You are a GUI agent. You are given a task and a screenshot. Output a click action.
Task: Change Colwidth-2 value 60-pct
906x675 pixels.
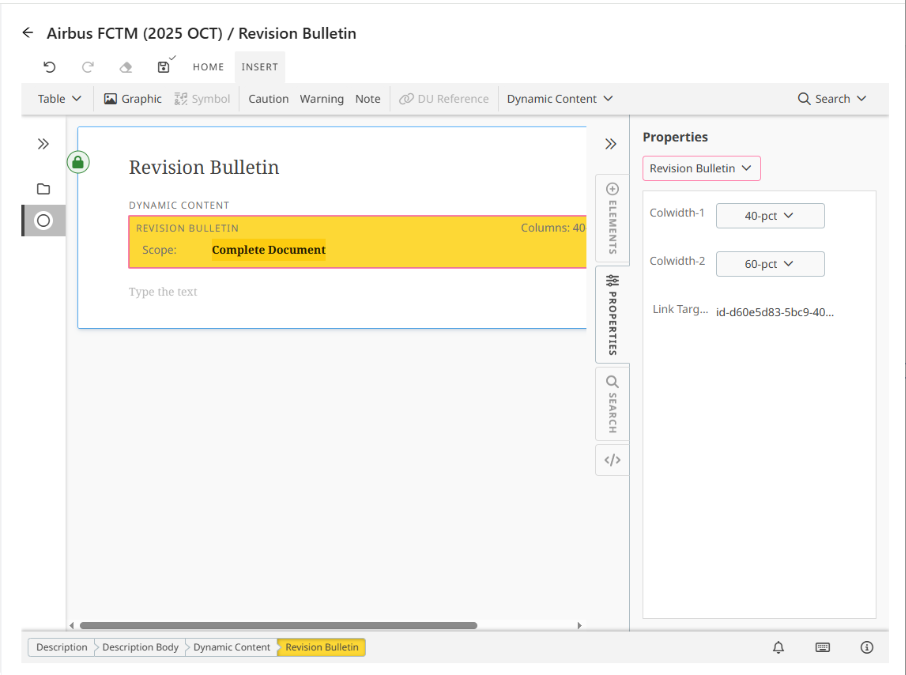(x=770, y=264)
